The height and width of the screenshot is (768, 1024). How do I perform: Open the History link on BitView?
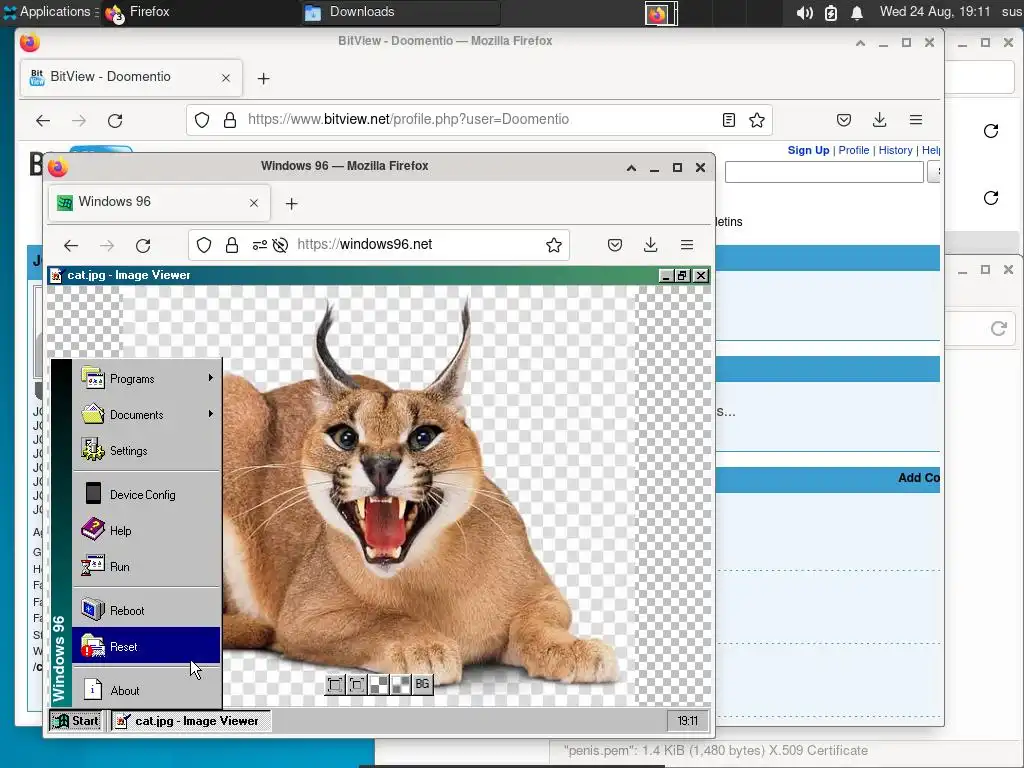coord(895,150)
